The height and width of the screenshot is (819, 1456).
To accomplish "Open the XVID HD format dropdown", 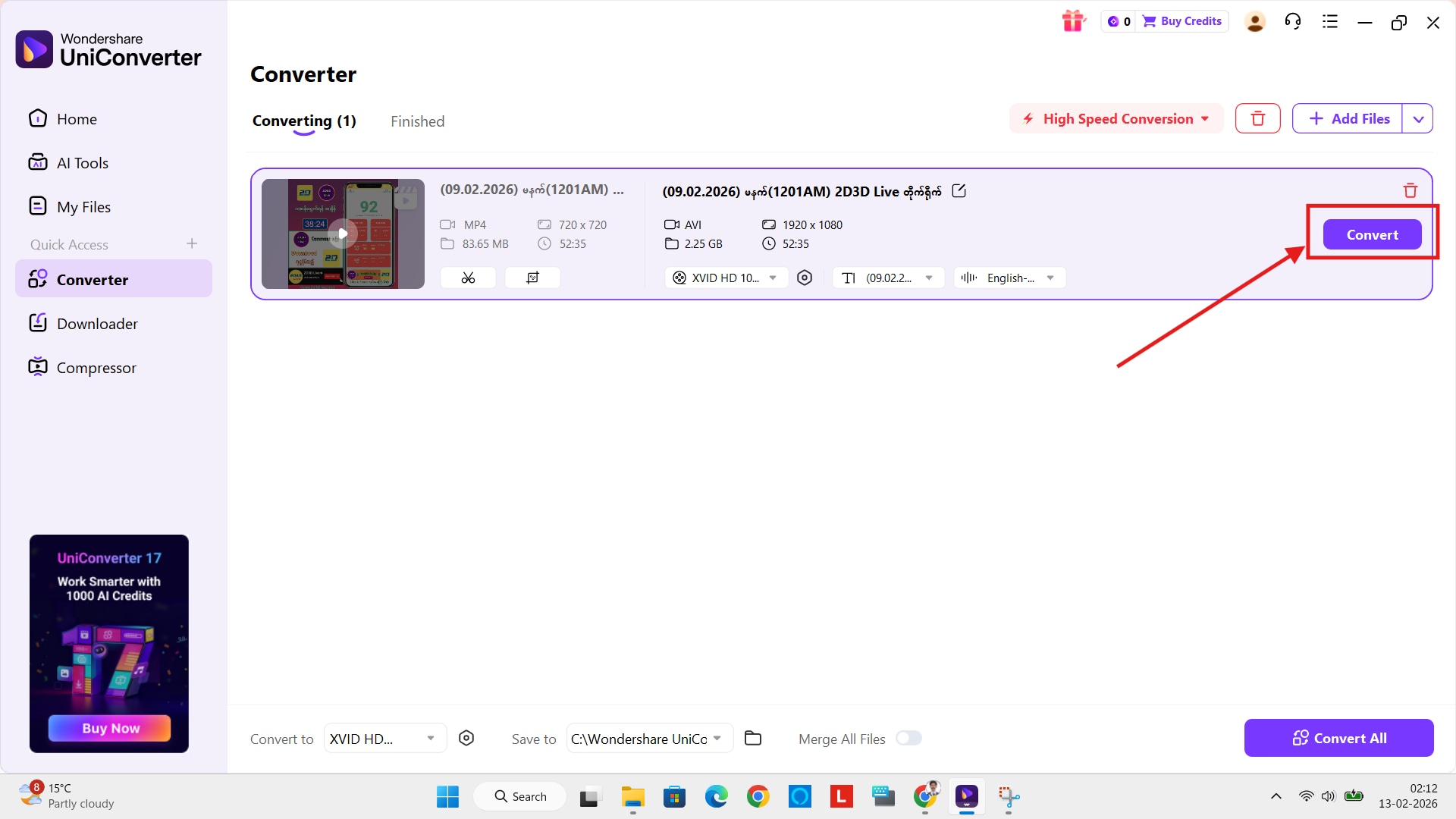I will click(x=724, y=278).
